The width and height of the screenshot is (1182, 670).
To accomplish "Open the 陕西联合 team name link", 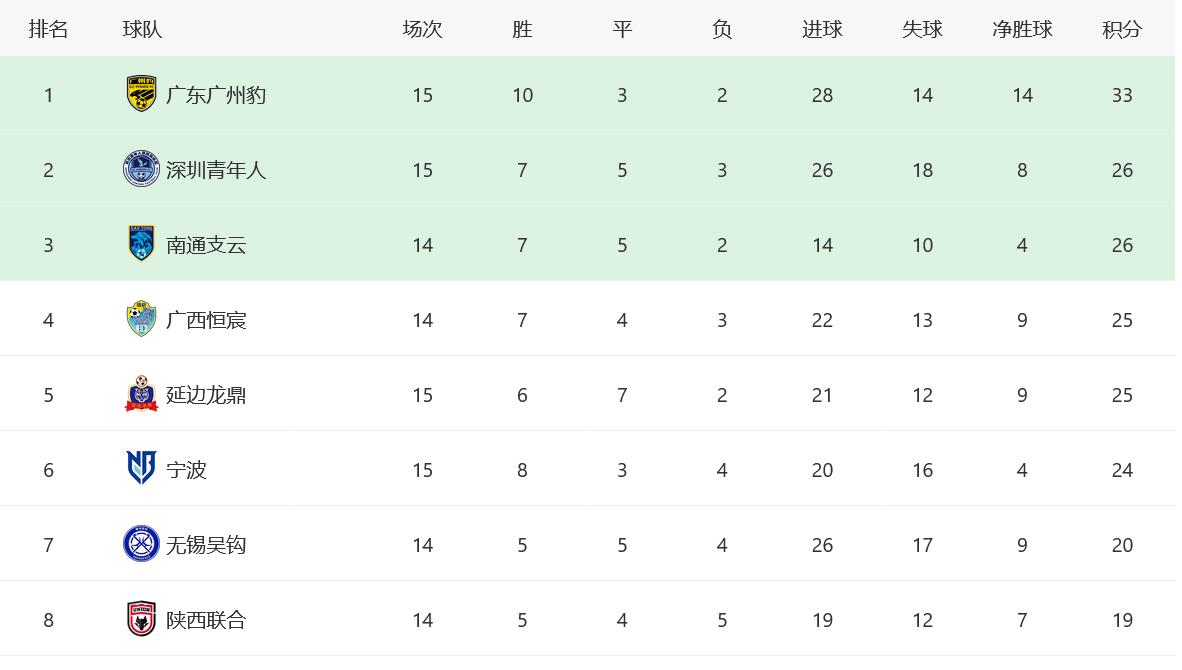I will click(x=206, y=620).
